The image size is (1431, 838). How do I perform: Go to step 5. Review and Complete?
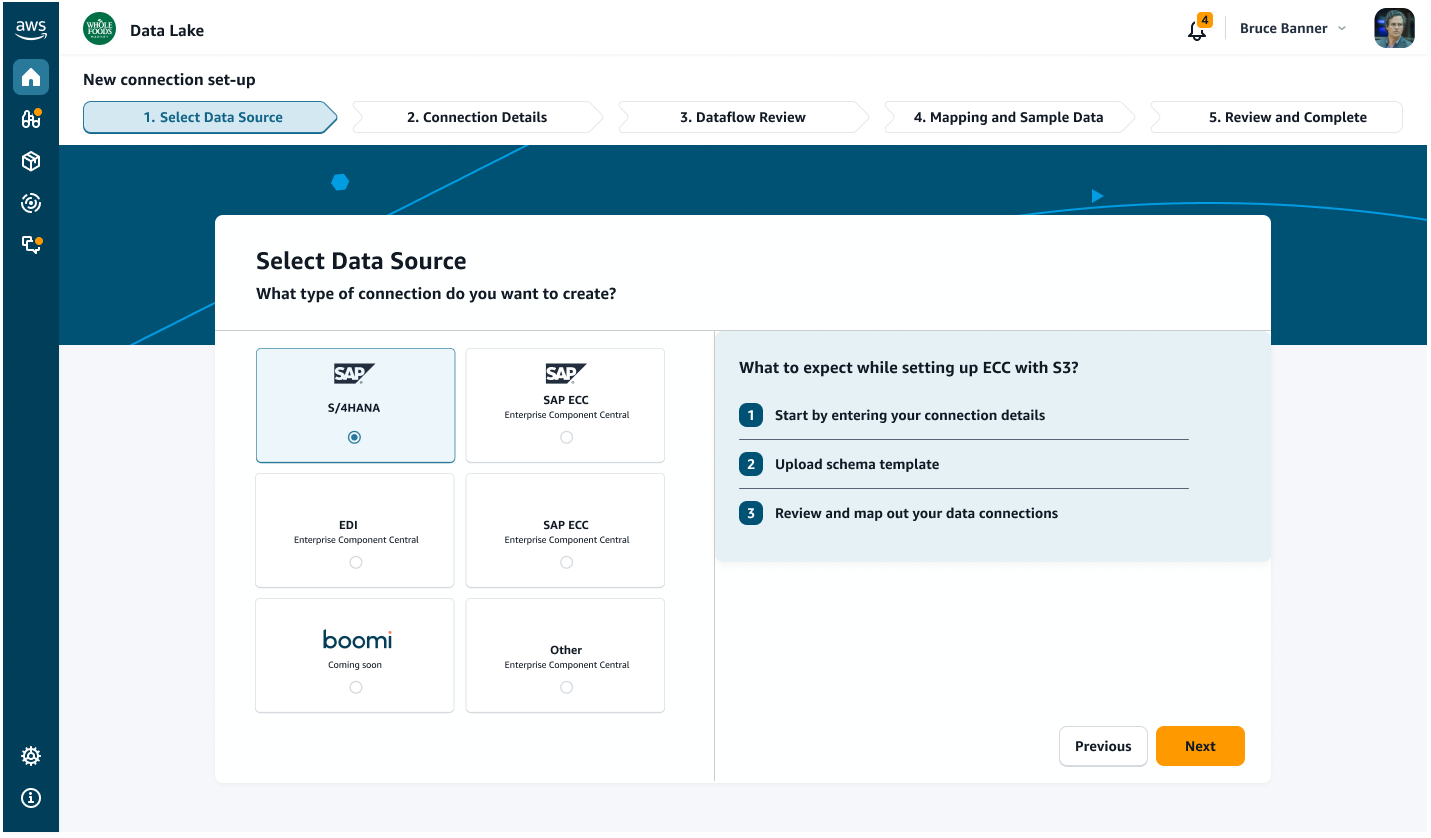tap(1276, 117)
